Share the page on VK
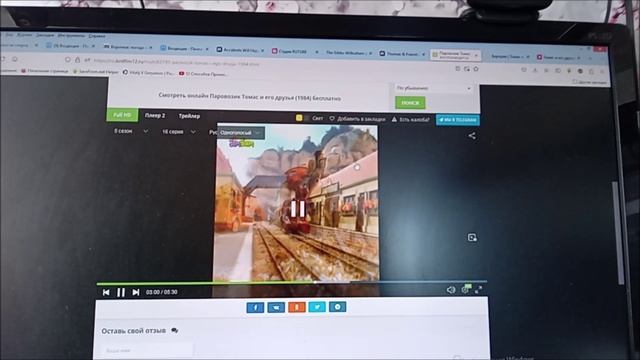This screenshot has height=360, width=640. click(276, 308)
